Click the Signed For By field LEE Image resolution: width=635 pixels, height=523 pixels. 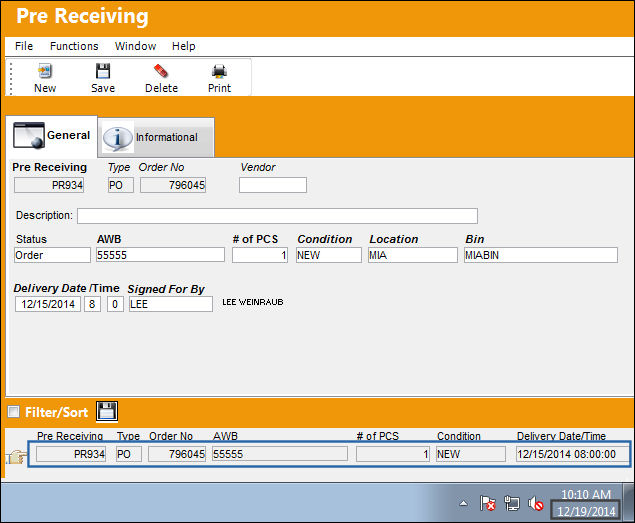(x=170, y=304)
